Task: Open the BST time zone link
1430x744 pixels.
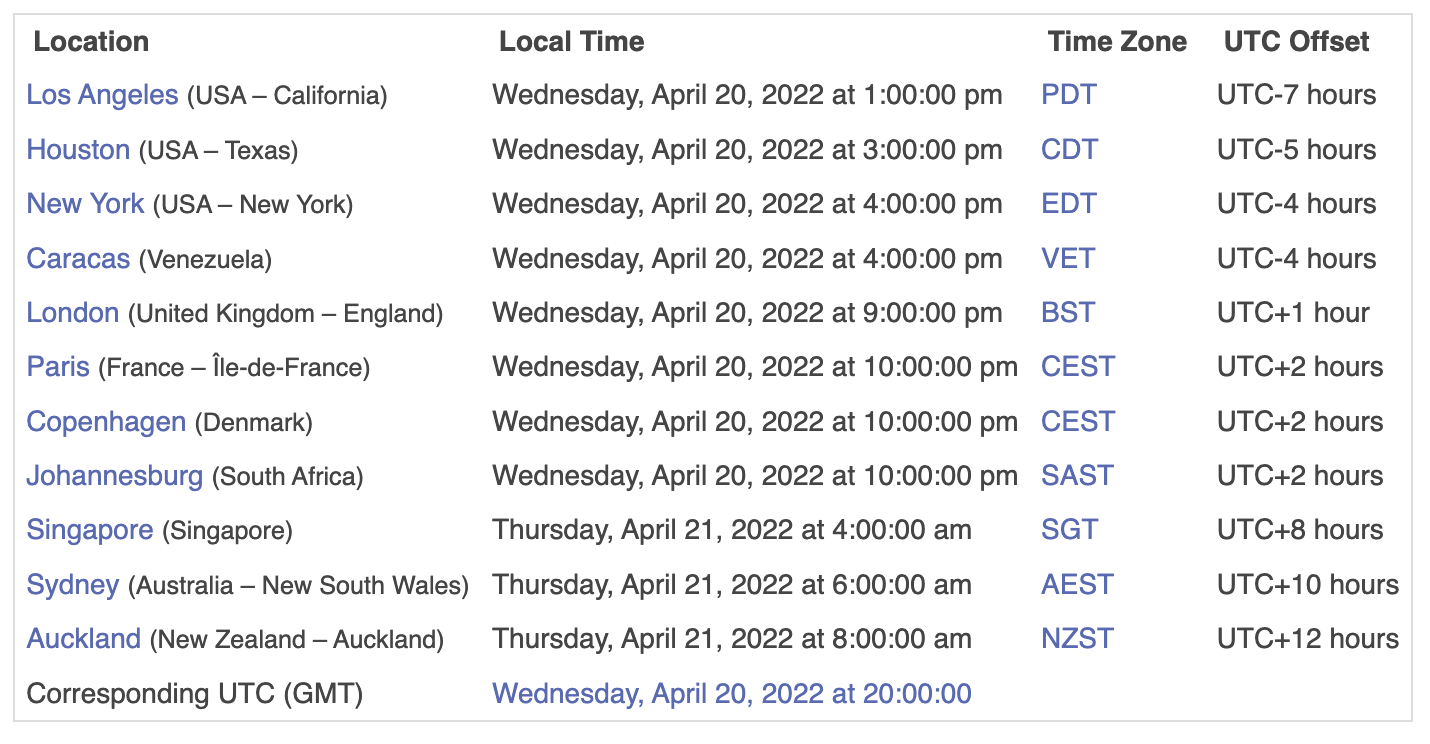Action: [x=1067, y=313]
